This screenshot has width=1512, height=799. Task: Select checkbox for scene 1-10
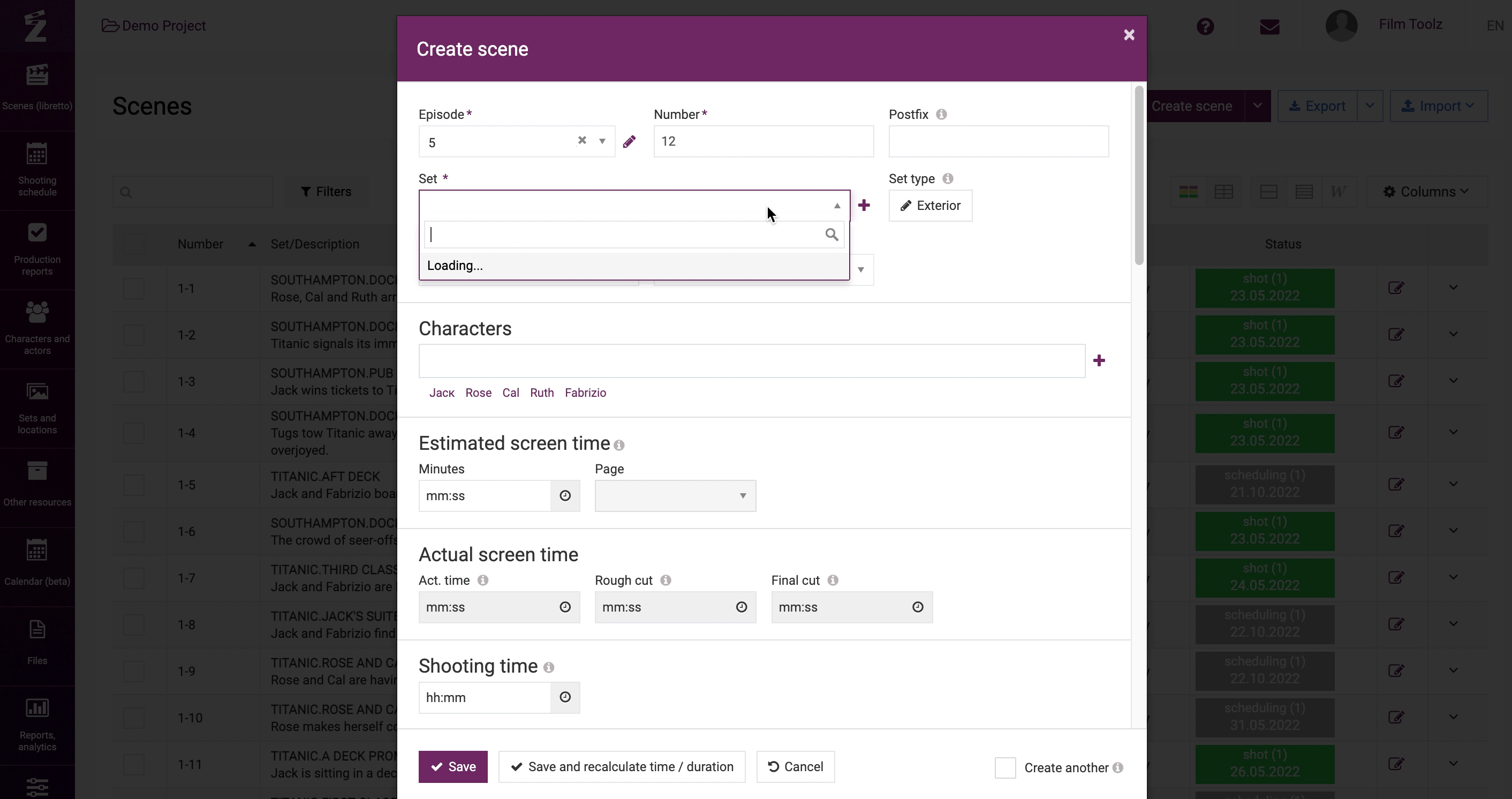[134, 718]
